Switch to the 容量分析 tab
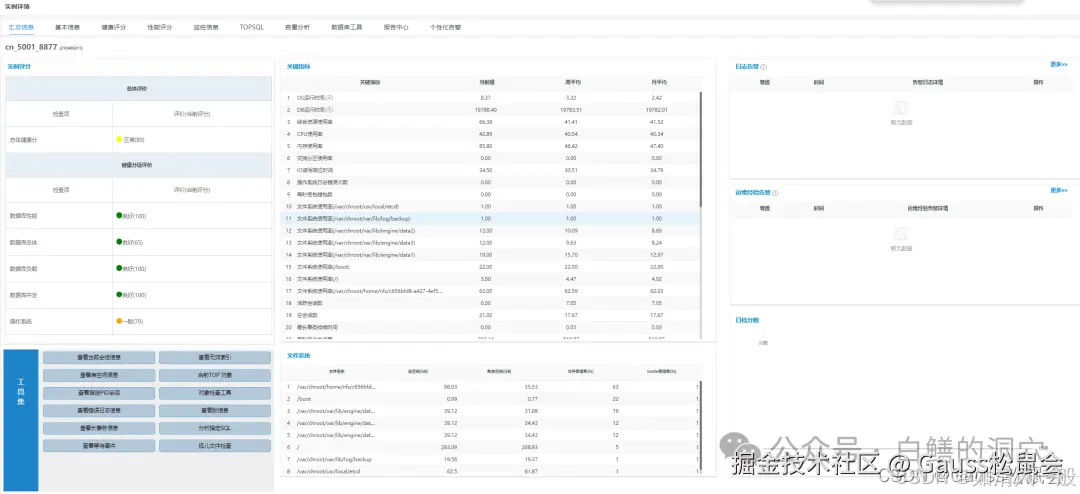 pyautogui.click(x=298, y=28)
